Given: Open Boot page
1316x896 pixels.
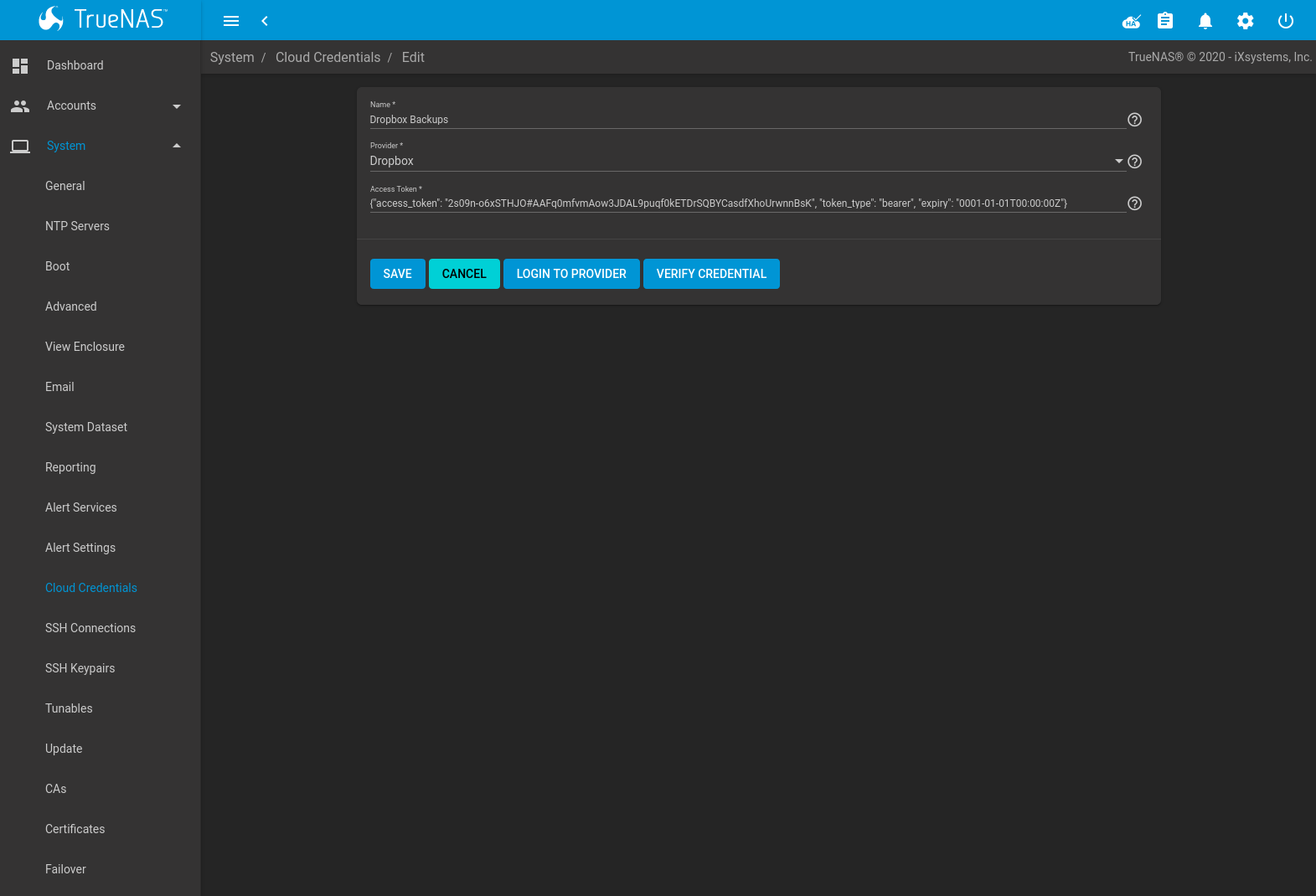Looking at the screenshot, I should [x=58, y=266].
